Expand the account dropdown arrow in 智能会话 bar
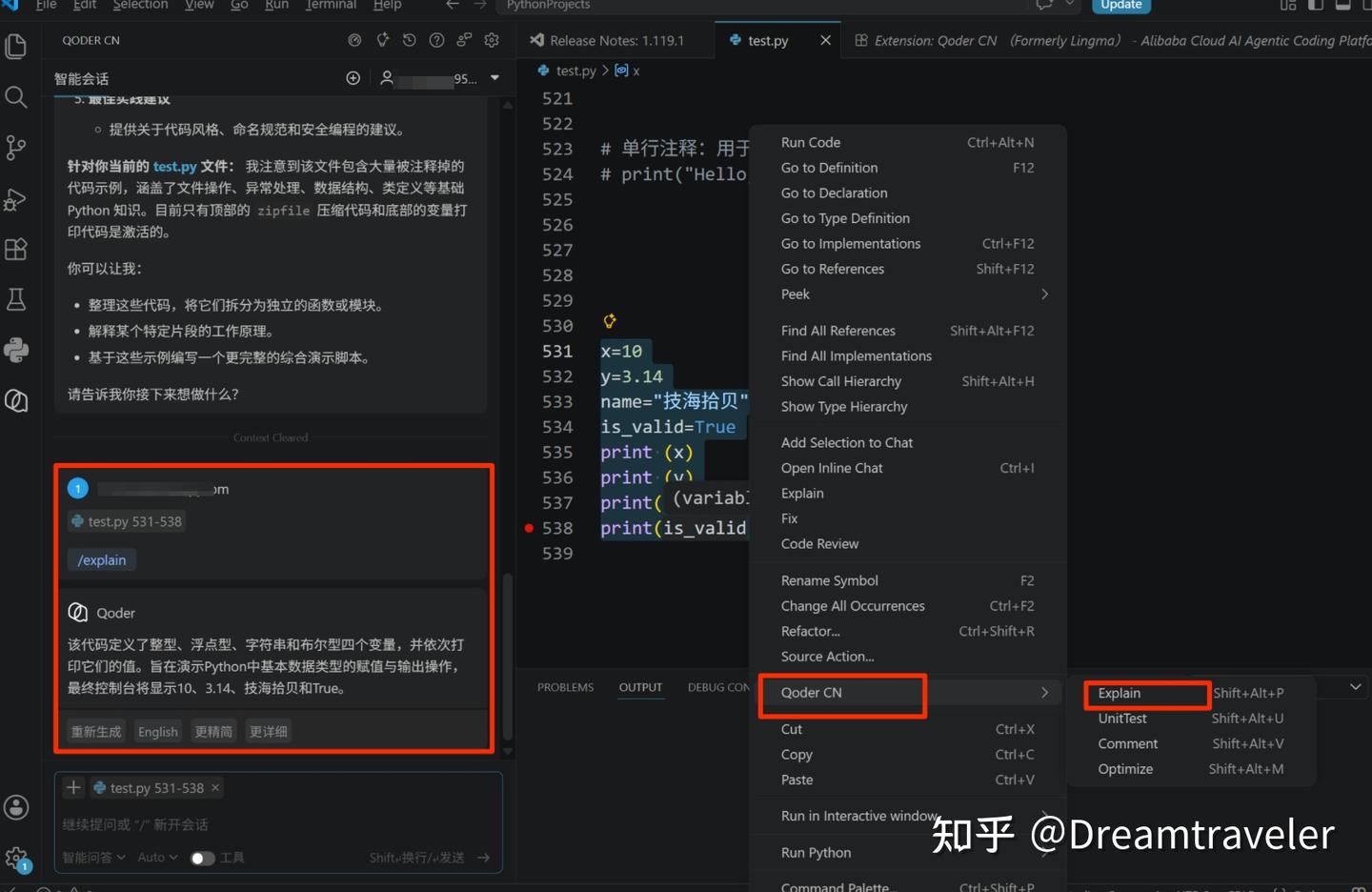 tap(494, 78)
